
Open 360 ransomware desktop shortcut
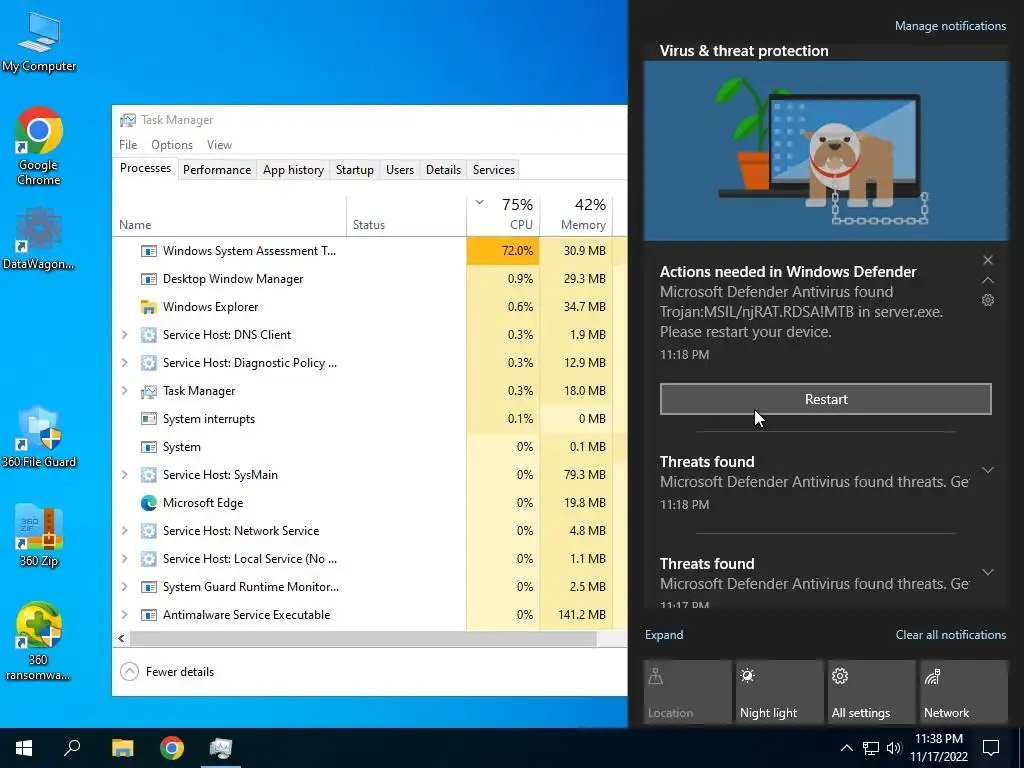click(x=39, y=641)
